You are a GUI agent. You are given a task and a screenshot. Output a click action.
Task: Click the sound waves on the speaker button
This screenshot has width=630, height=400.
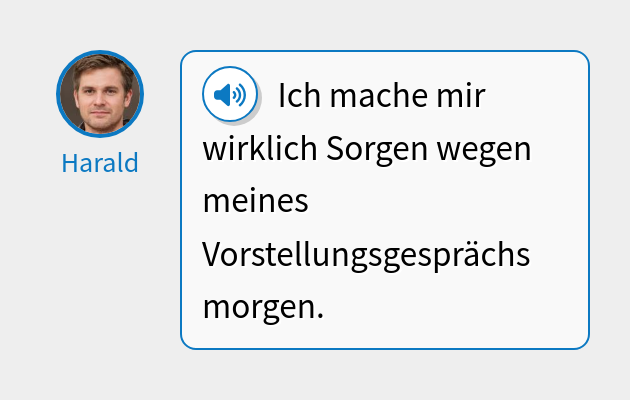pyautogui.click(x=238, y=95)
